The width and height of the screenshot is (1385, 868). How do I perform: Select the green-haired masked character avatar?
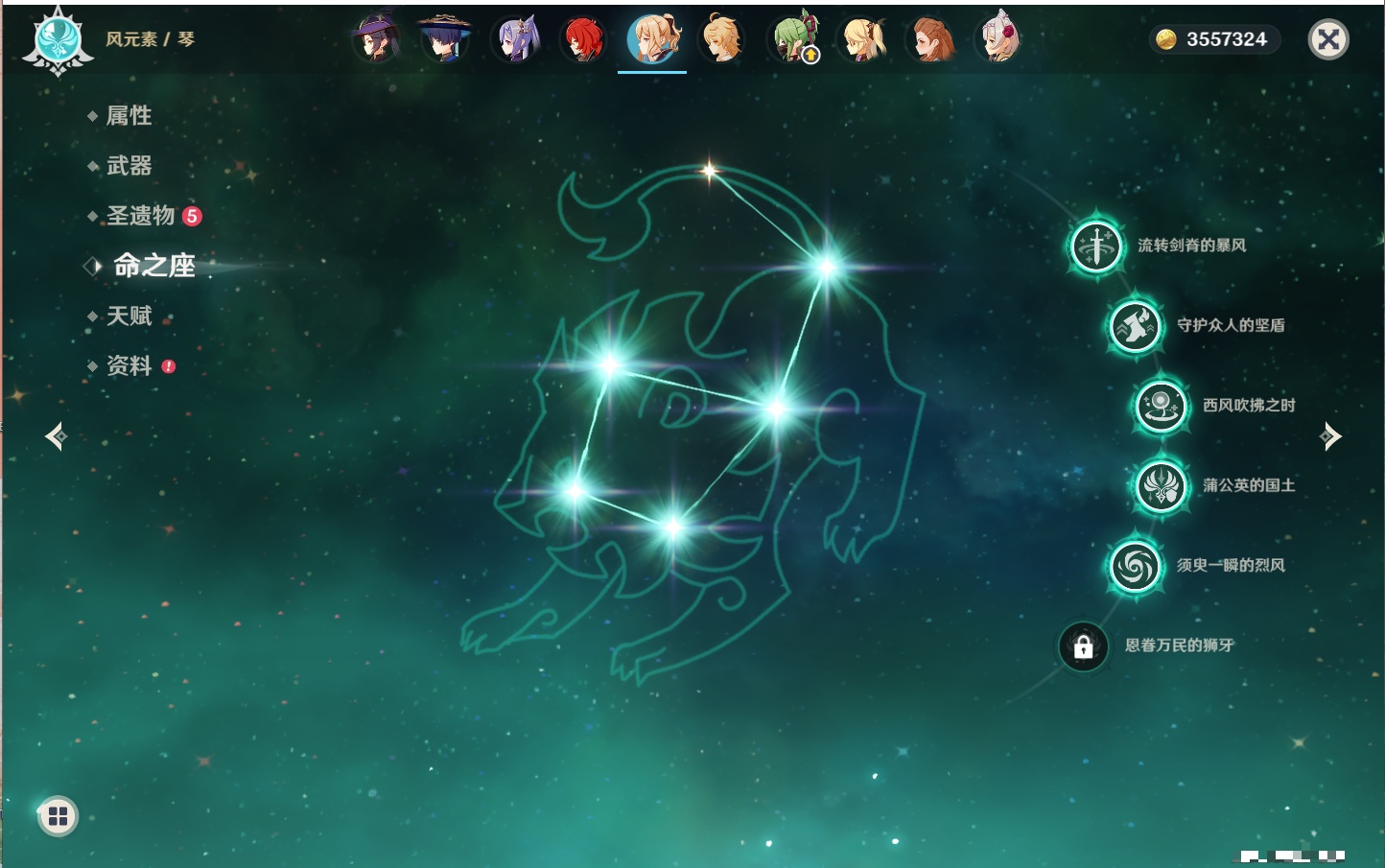[x=792, y=39]
